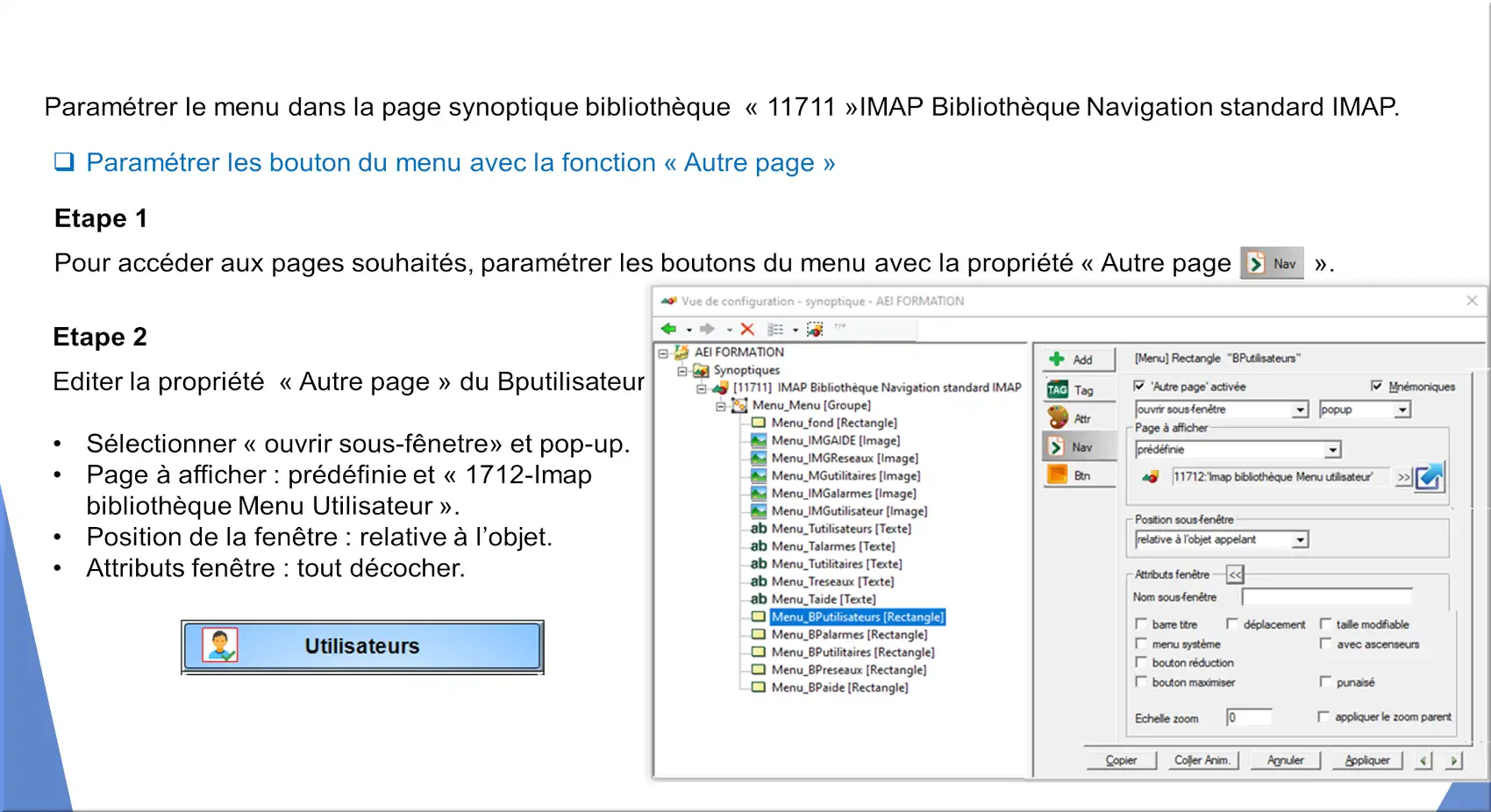Image resolution: width=1491 pixels, height=812 pixels.
Task: Click the Menu_IMGAIDE image icon
Action: click(x=759, y=440)
